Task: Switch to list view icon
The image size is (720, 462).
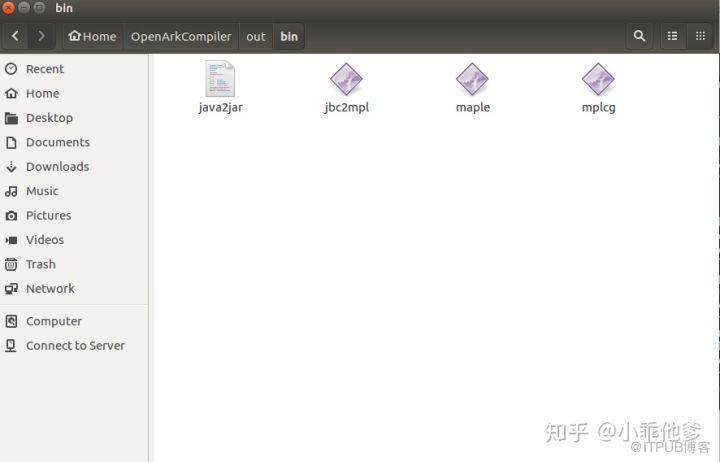Action: click(x=673, y=36)
